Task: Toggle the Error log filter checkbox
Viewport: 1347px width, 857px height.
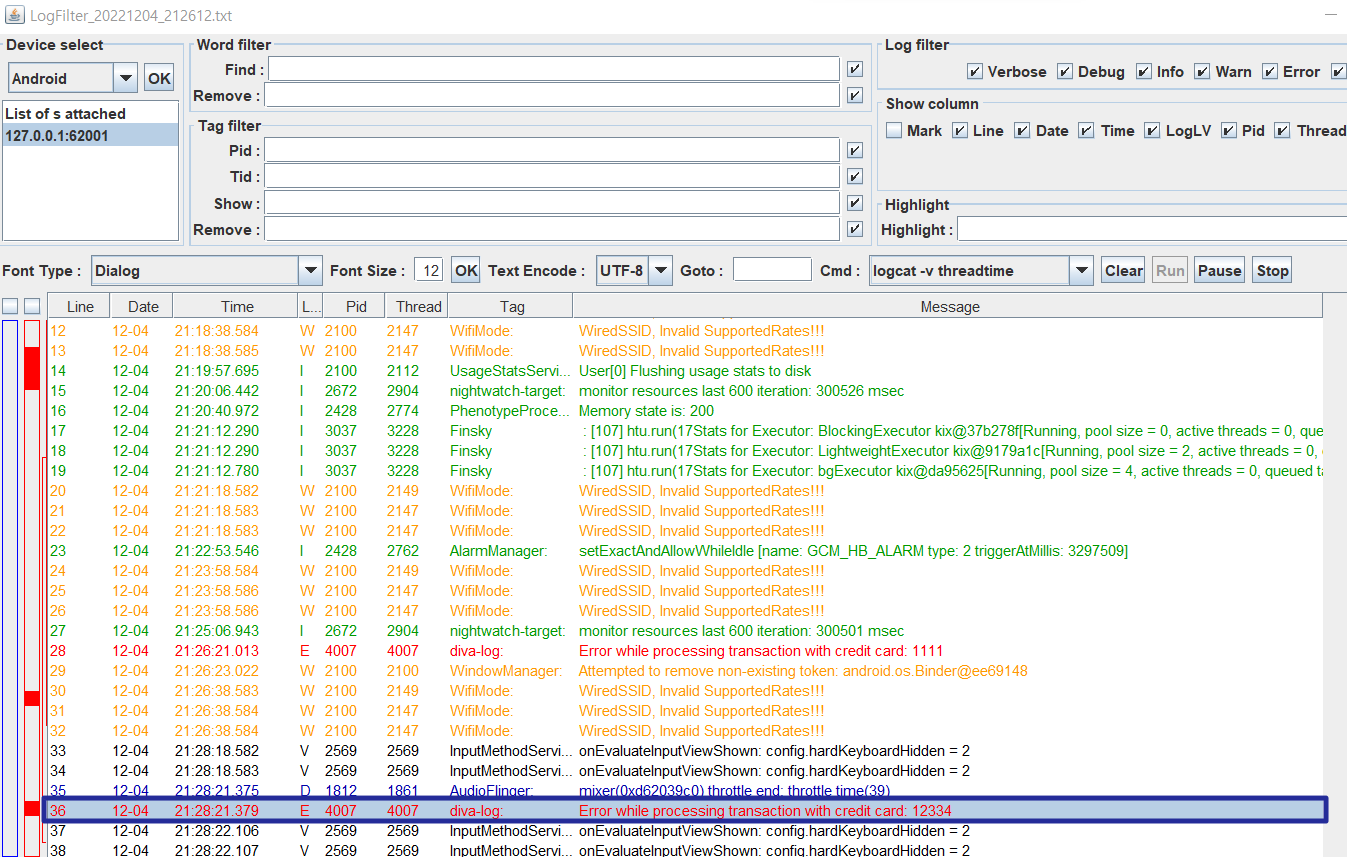Action: tap(1270, 72)
